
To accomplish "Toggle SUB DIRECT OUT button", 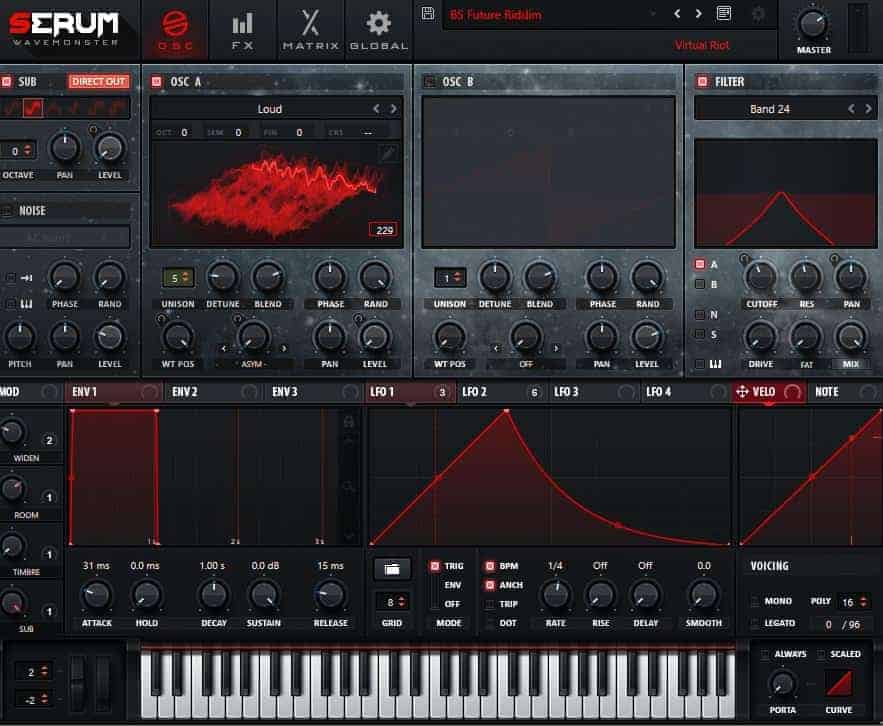I will [x=99, y=82].
